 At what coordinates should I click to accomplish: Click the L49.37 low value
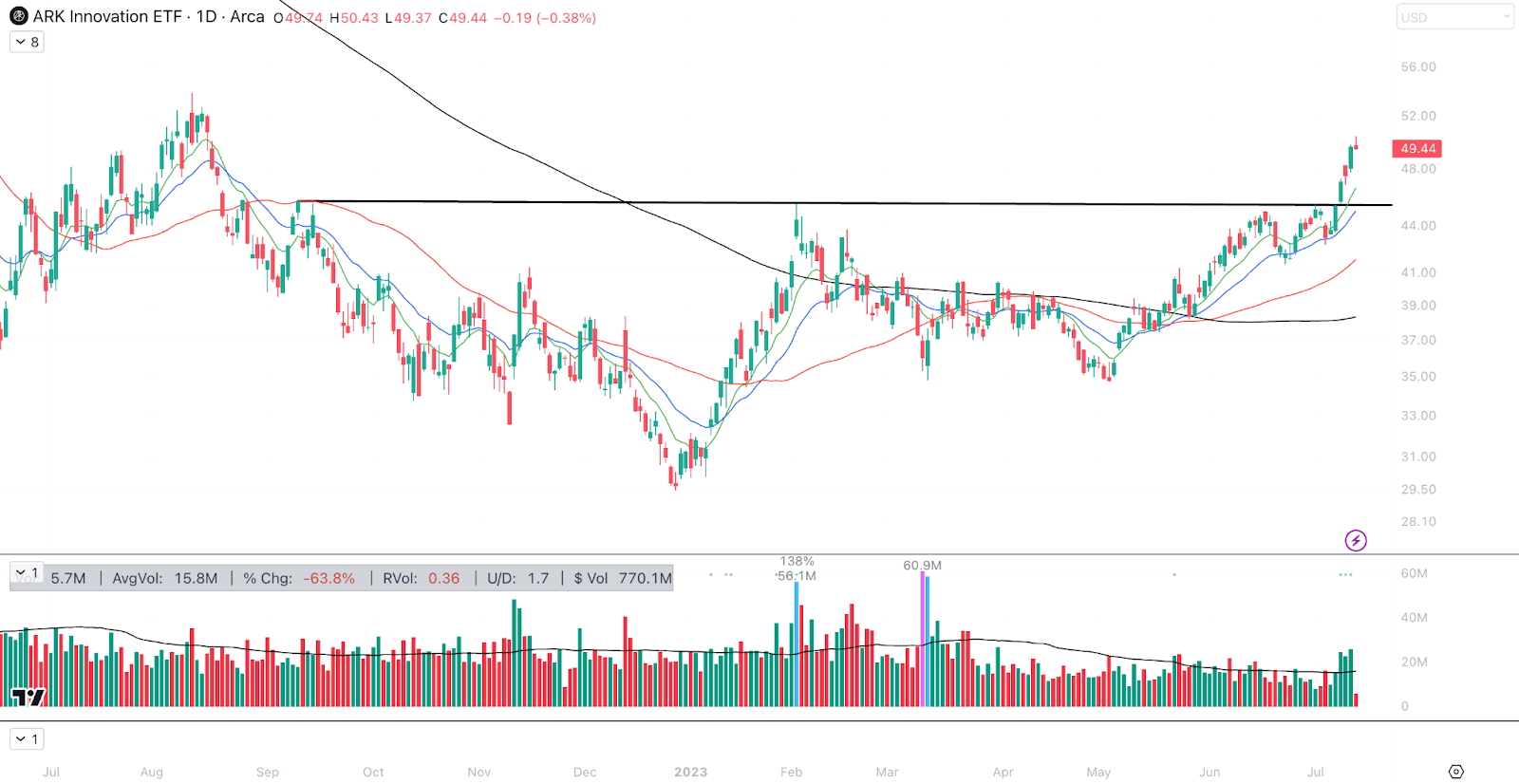click(408, 18)
